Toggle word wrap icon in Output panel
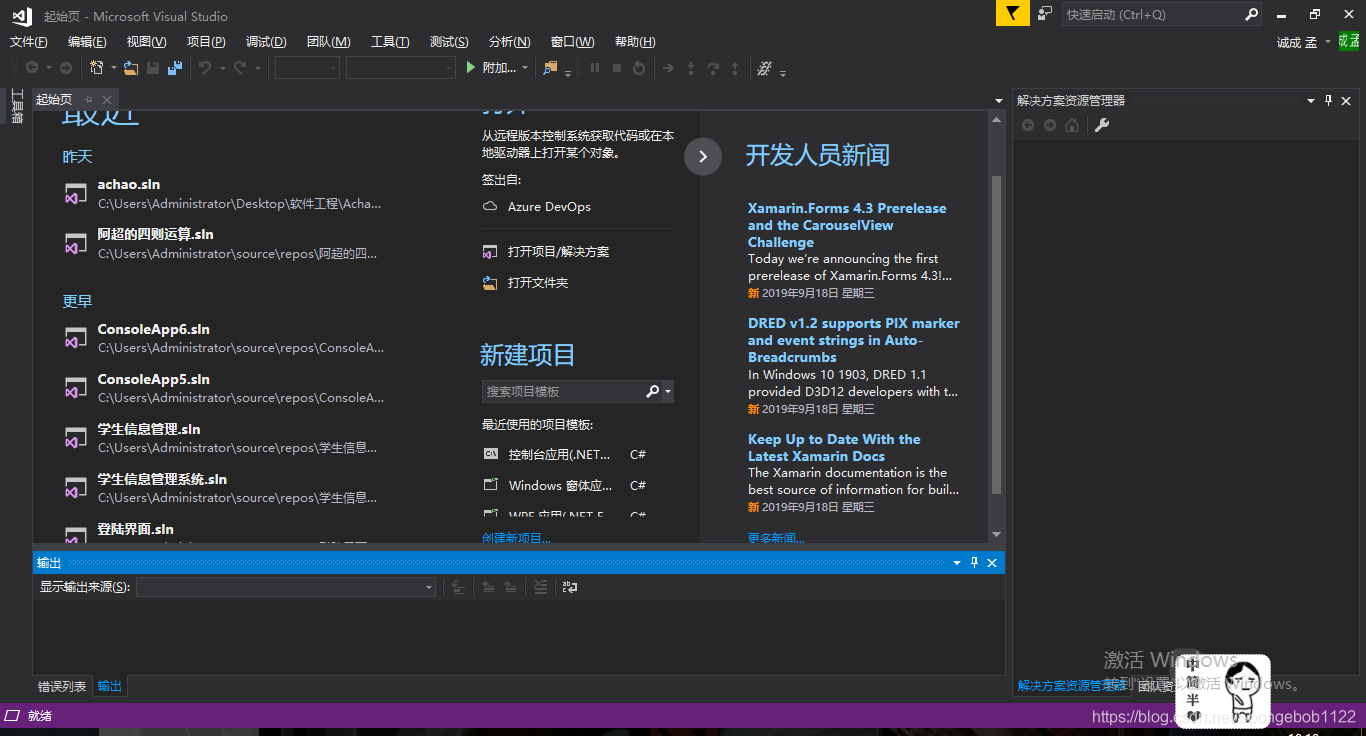 pos(570,587)
